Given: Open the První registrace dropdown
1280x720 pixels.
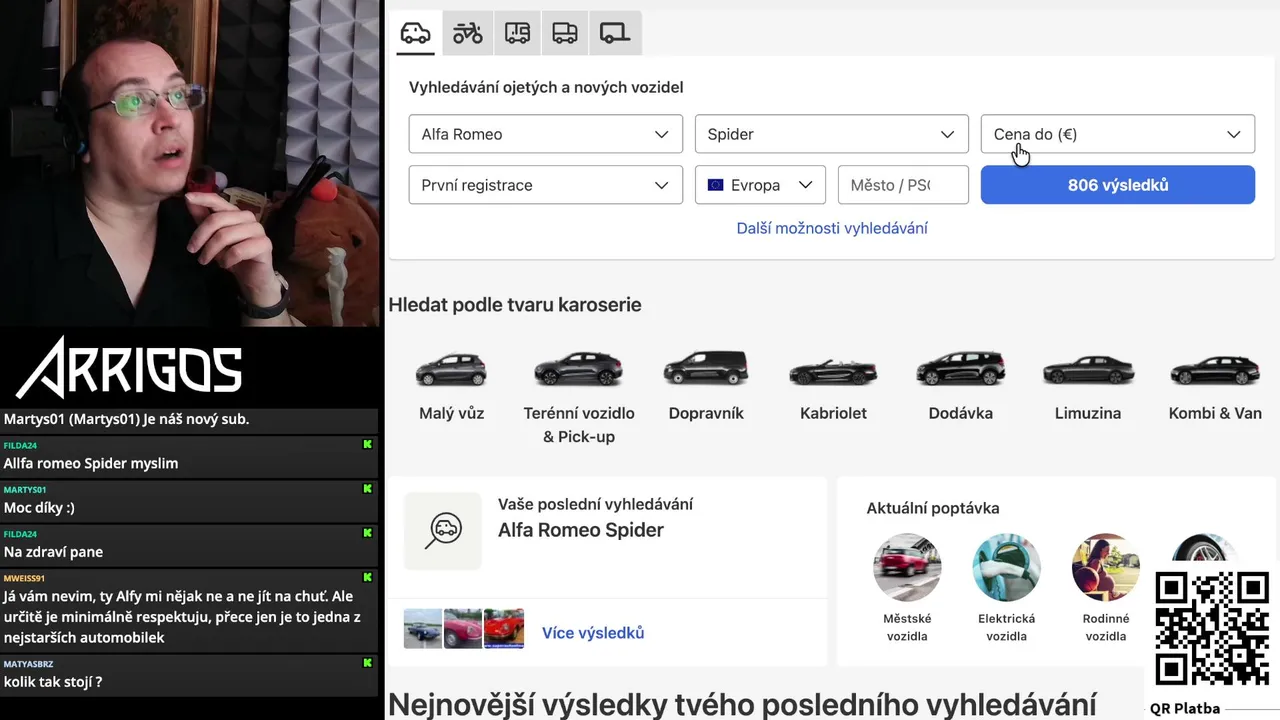Looking at the screenshot, I should pos(546,185).
